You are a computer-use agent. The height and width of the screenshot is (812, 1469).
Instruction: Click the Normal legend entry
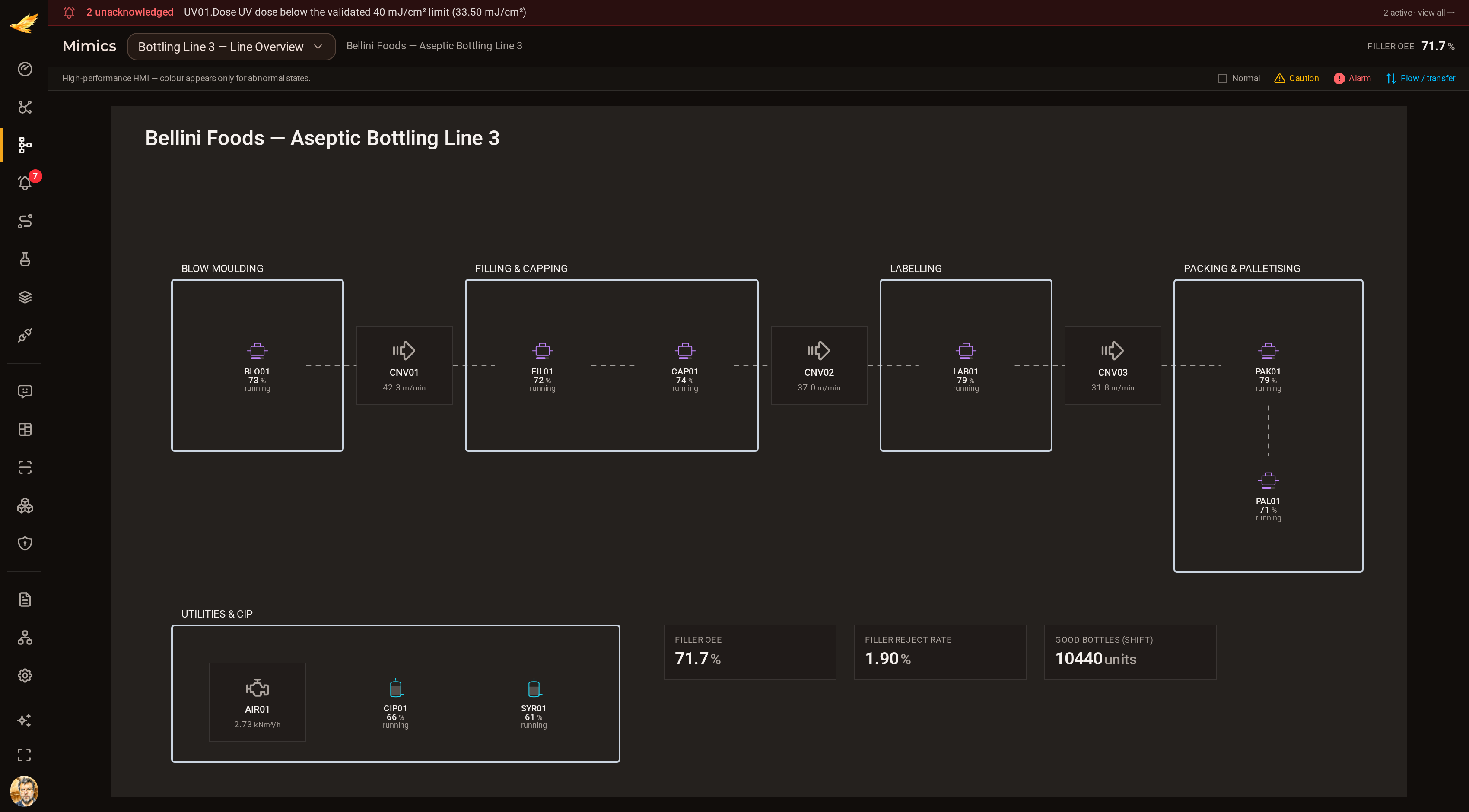(1239, 79)
